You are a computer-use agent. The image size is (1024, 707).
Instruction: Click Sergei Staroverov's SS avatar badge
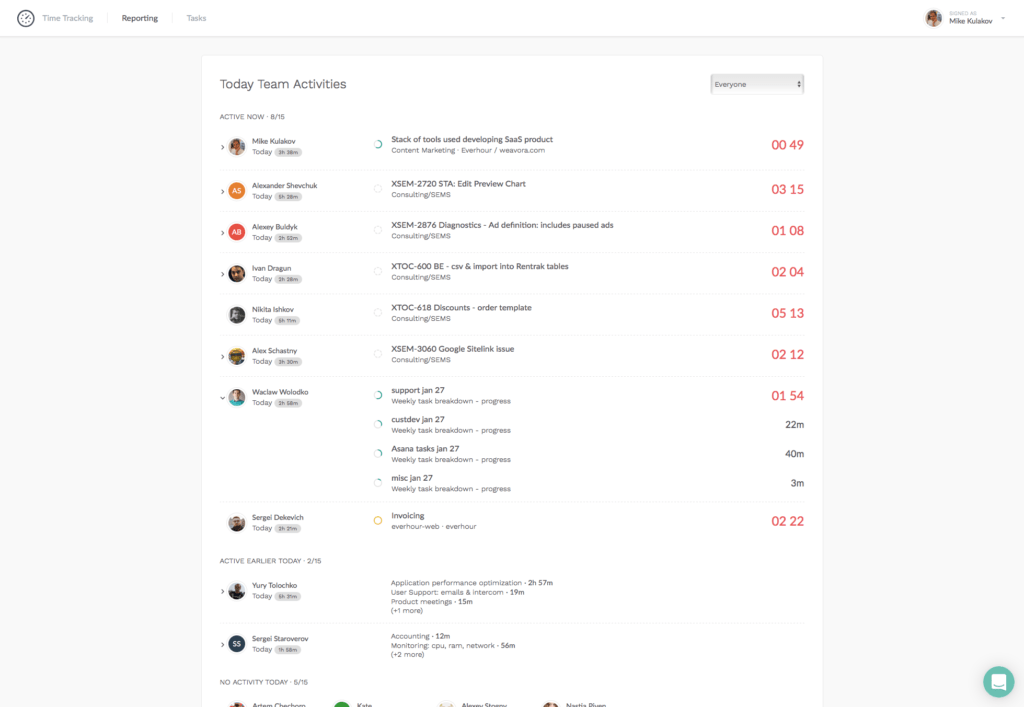(x=236, y=643)
